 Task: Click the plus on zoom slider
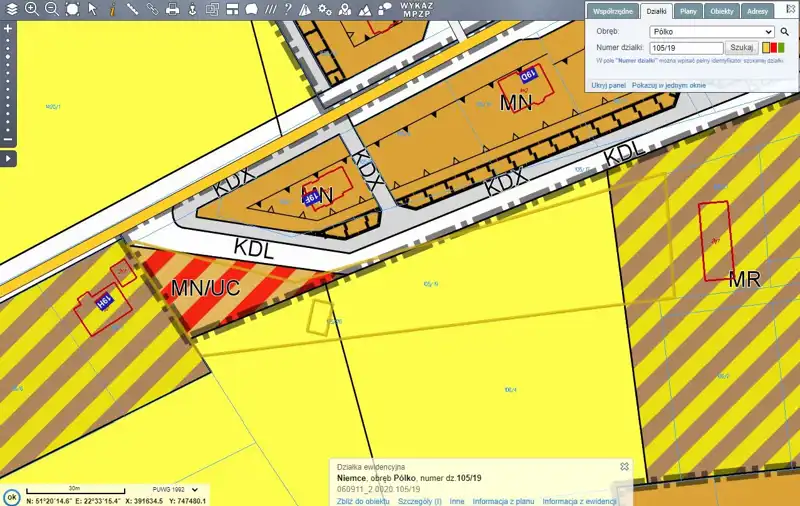pos(8,29)
